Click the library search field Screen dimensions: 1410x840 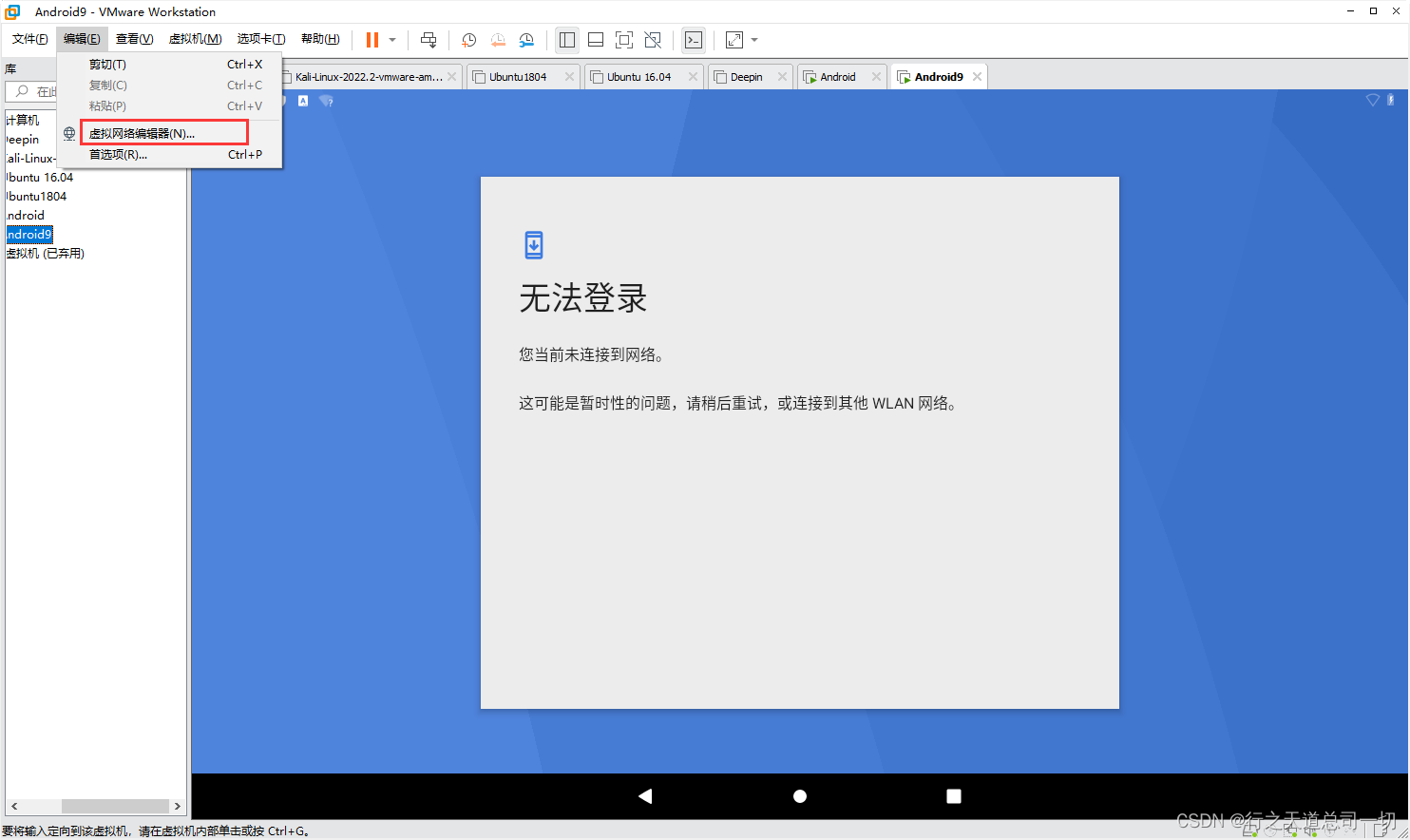pyautogui.click(x=31, y=91)
